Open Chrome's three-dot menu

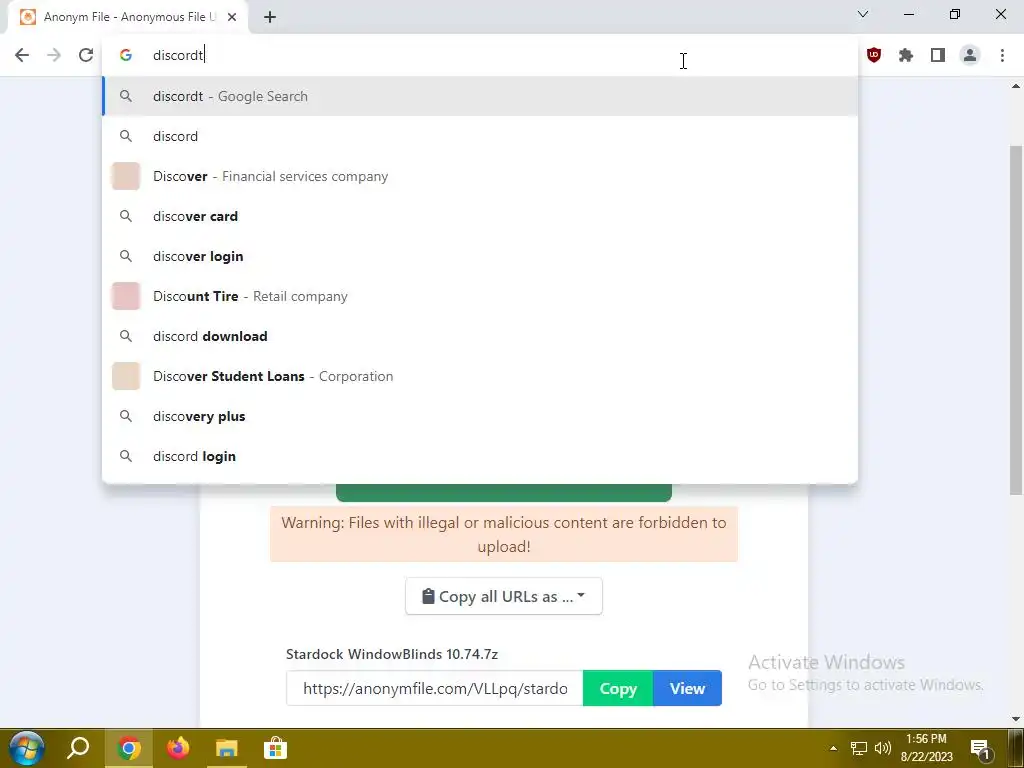(1002, 56)
